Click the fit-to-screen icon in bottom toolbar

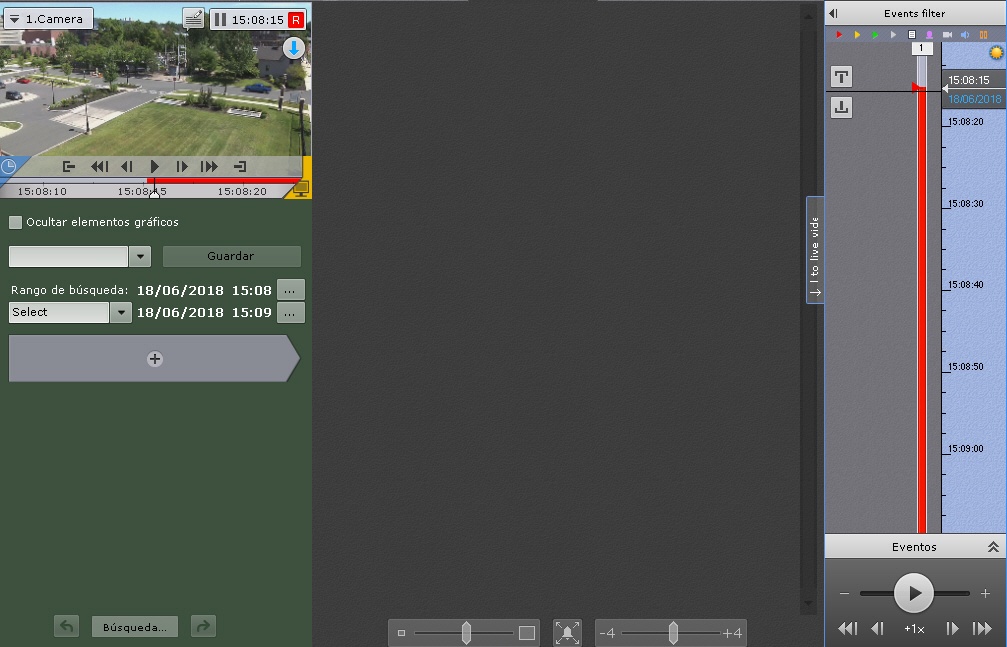(568, 632)
